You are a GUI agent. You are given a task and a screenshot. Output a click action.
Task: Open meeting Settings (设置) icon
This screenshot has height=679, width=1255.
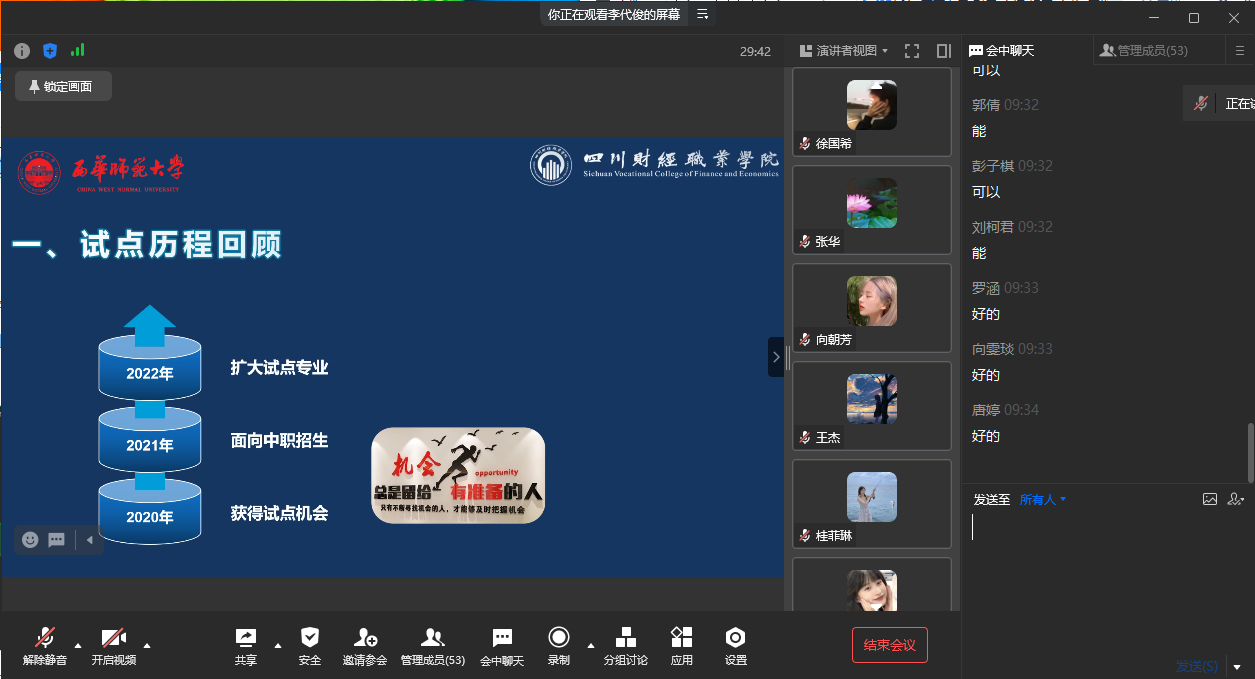tap(735, 638)
